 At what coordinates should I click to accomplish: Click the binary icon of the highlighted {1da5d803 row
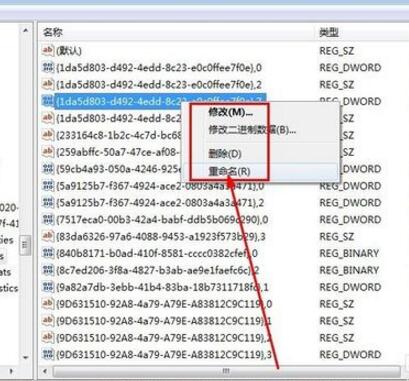point(48,101)
